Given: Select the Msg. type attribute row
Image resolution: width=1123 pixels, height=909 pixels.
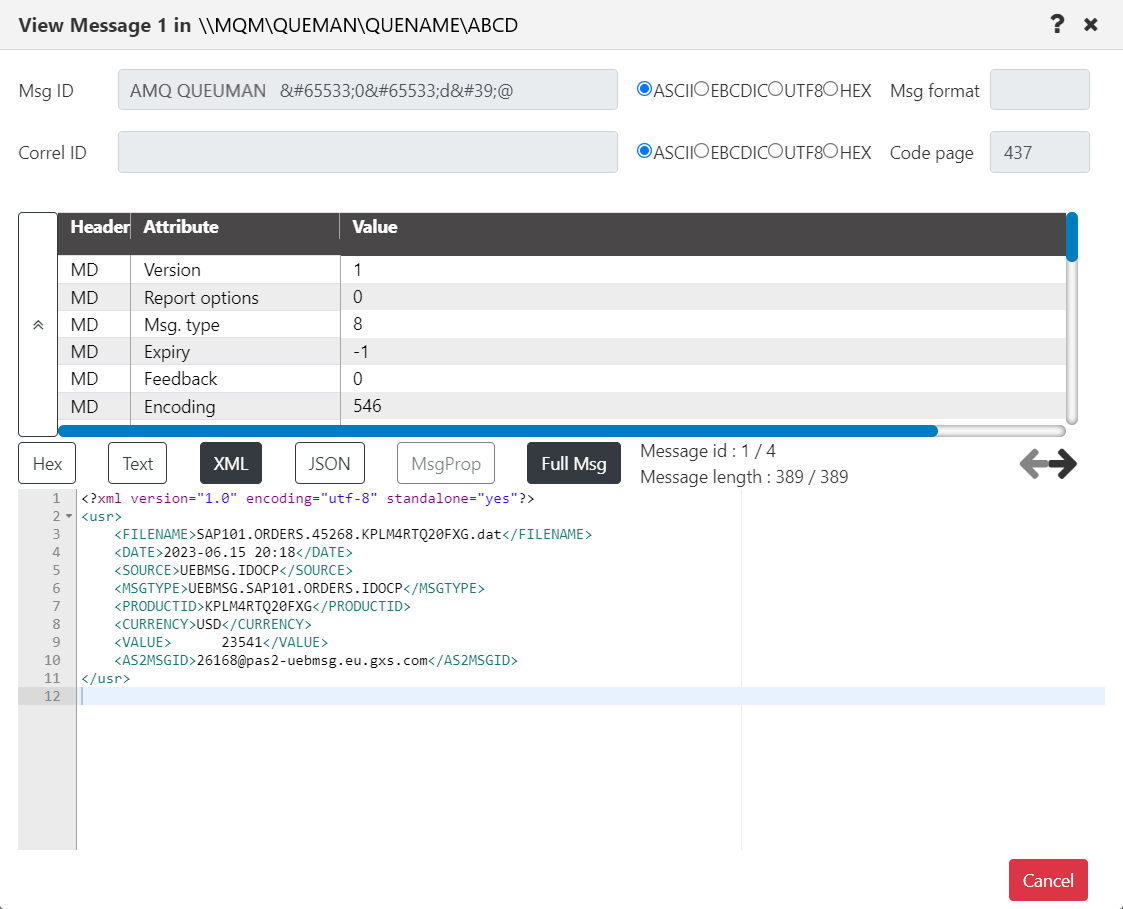Looking at the screenshot, I should tap(562, 324).
